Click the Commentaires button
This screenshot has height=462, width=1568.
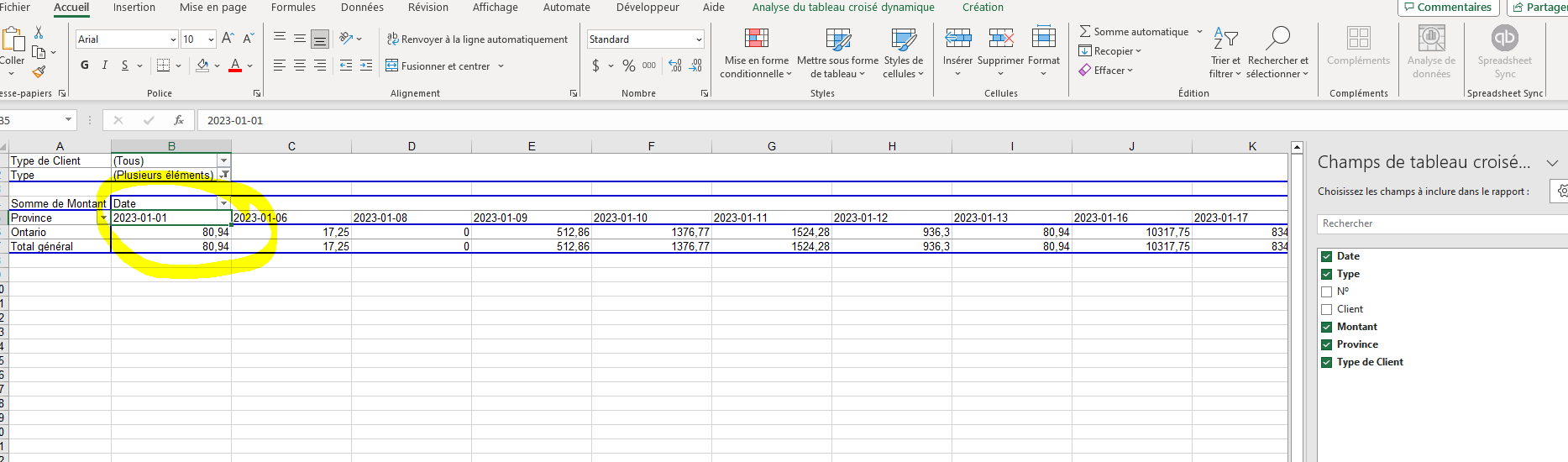click(x=1449, y=7)
